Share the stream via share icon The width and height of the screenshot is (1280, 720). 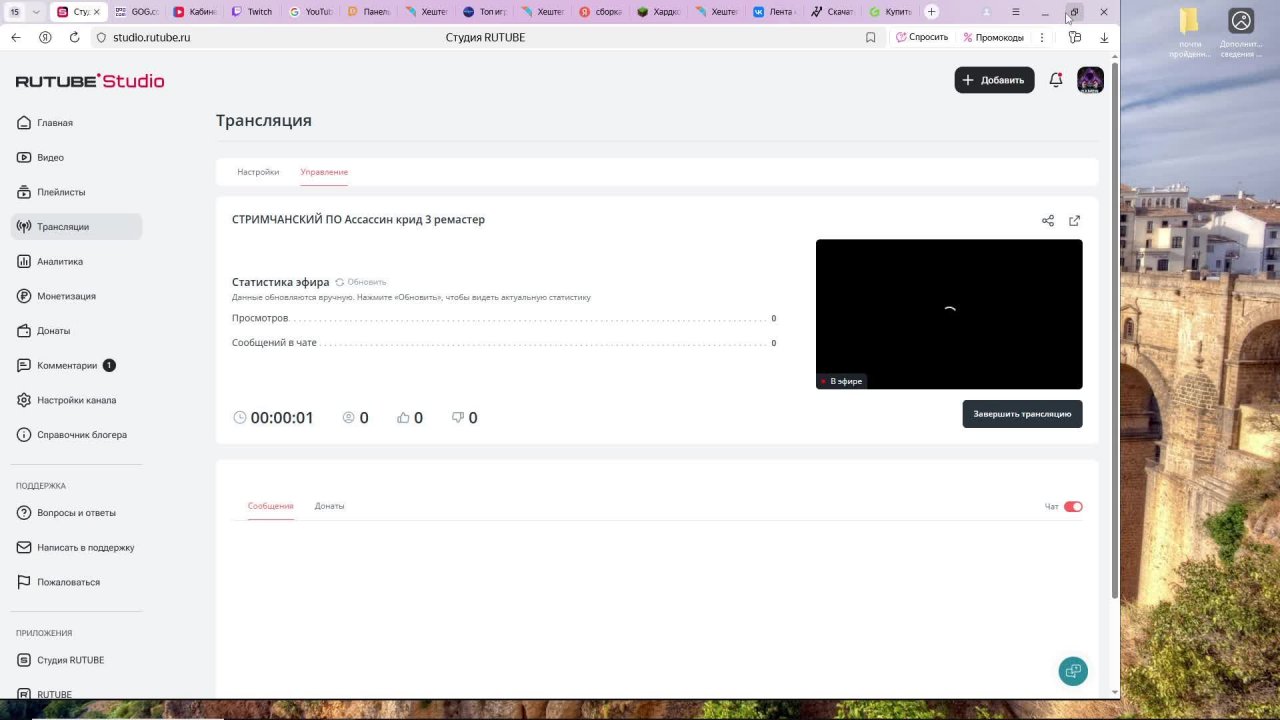coord(1048,220)
